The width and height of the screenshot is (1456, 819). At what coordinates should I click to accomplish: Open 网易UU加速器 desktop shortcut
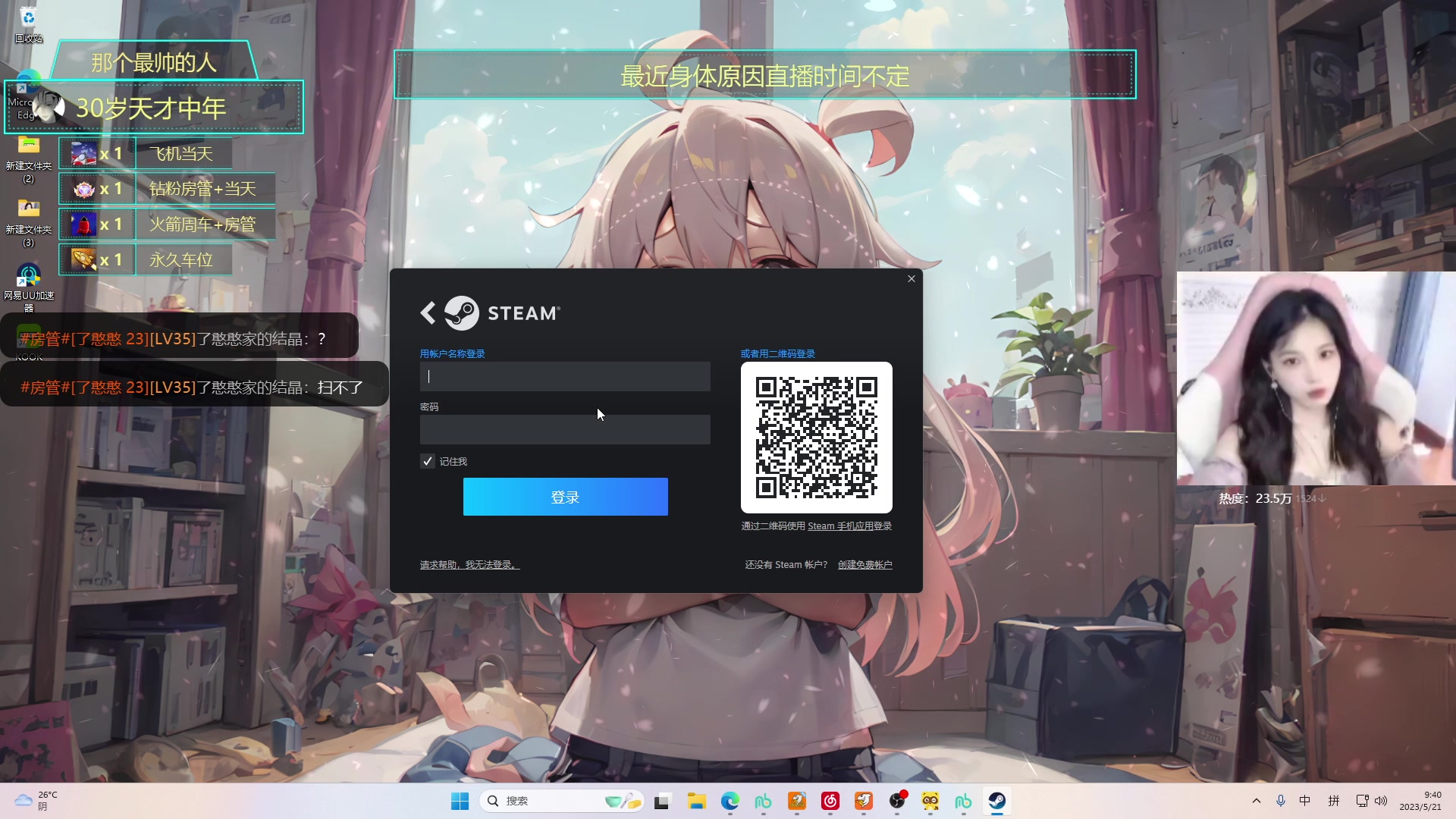tap(28, 288)
